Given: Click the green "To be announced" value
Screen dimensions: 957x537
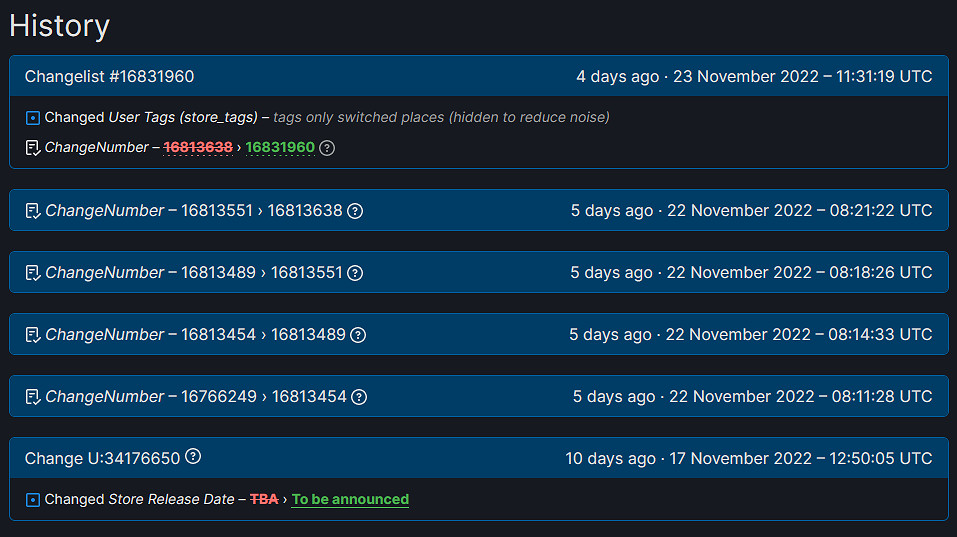Looking at the screenshot, I should [350, 499].
